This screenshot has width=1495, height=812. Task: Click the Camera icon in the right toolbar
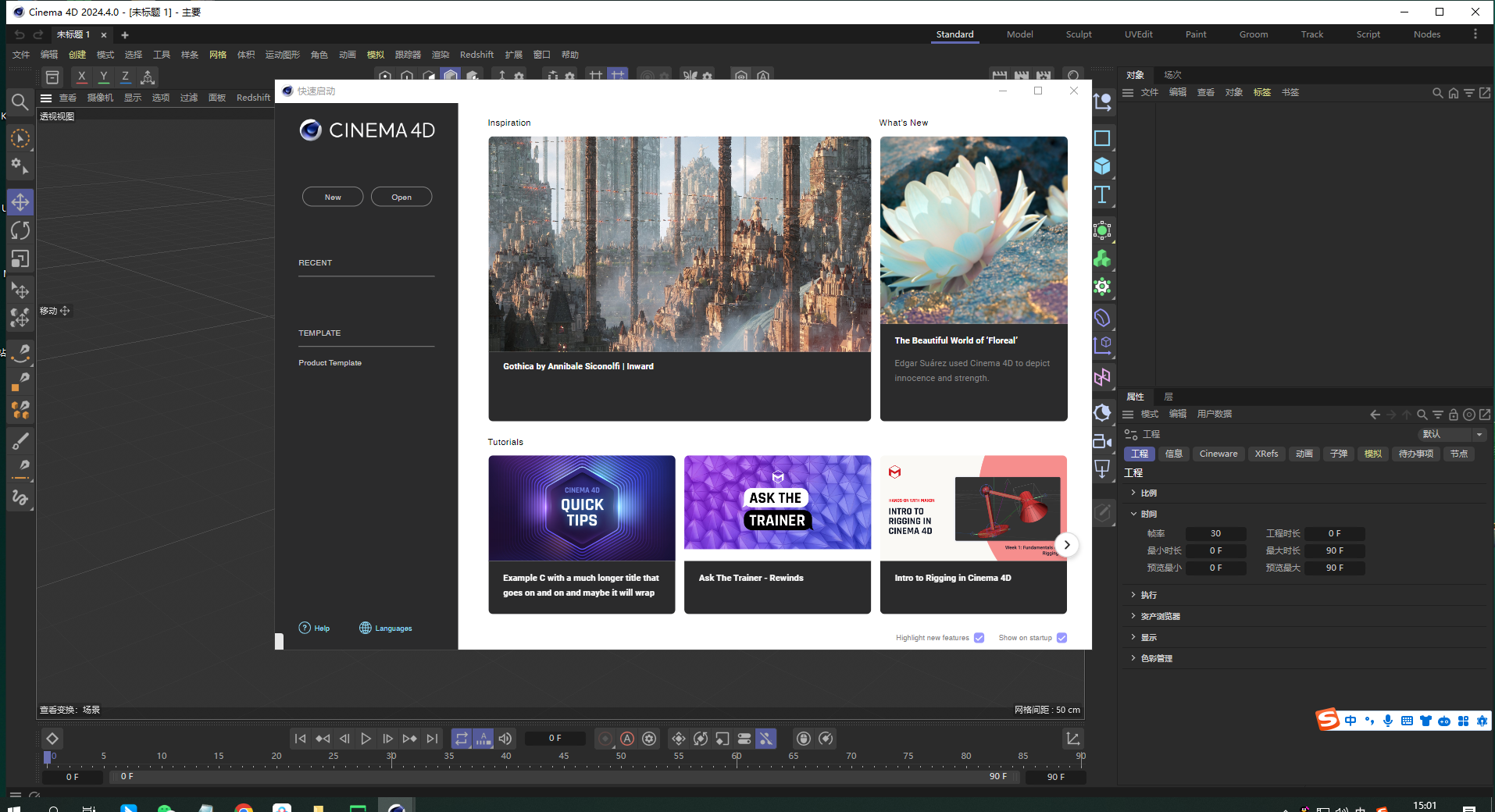(x=1102, y=441)
